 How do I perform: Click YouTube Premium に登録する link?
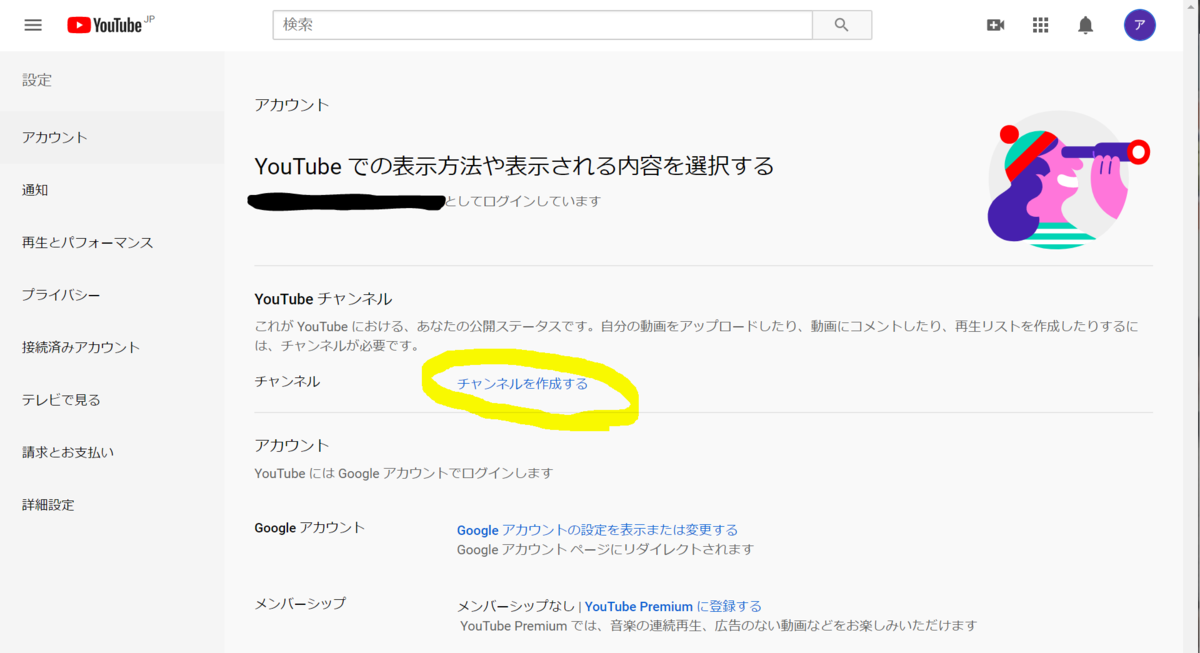click(673, 606)
